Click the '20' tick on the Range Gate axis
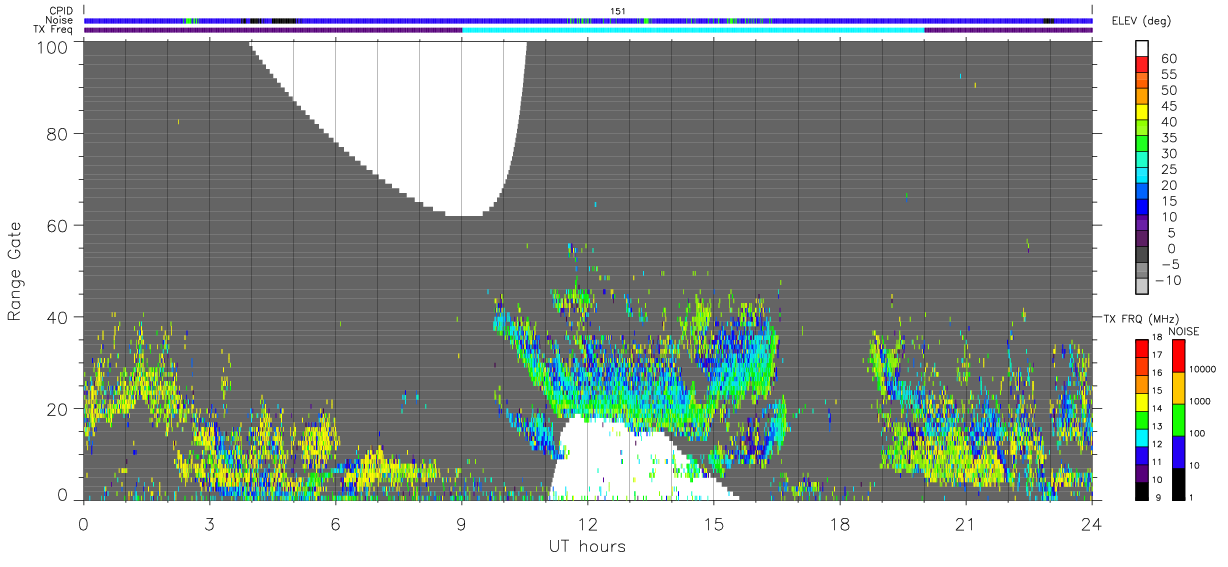The height and width of the screenshot is (567, 1228). click(x=58, y=409)
